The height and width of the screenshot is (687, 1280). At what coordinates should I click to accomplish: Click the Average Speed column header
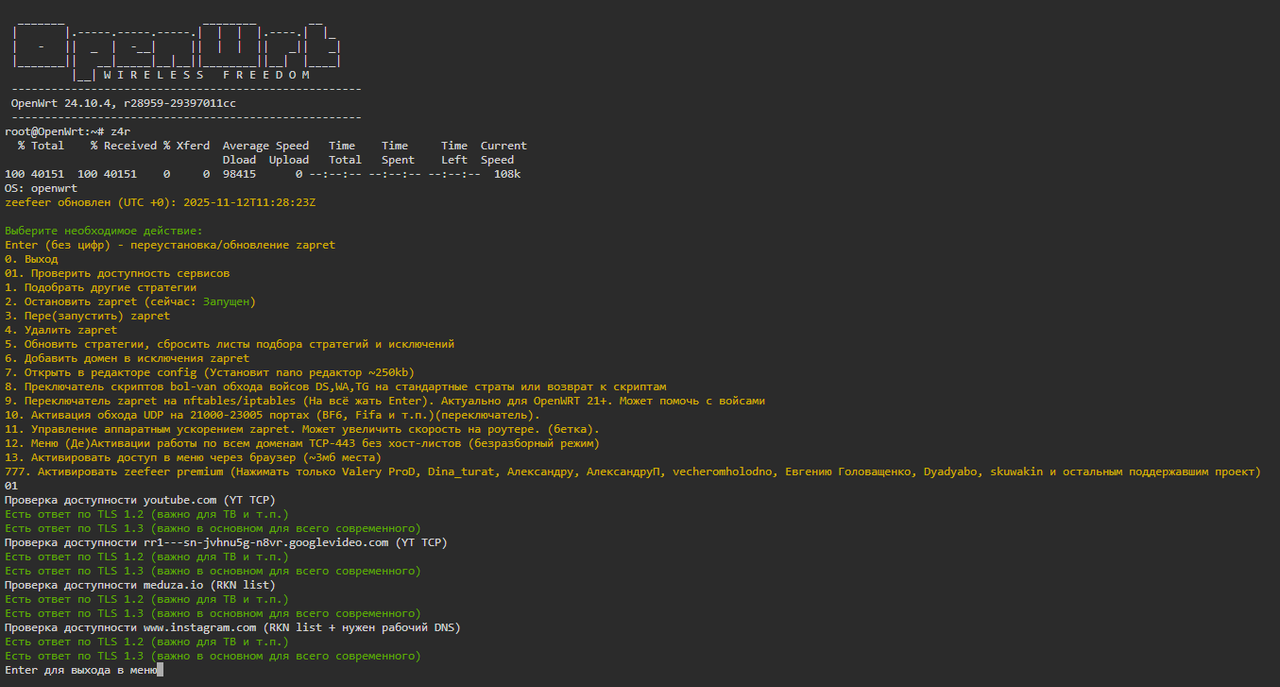[266, 146]
